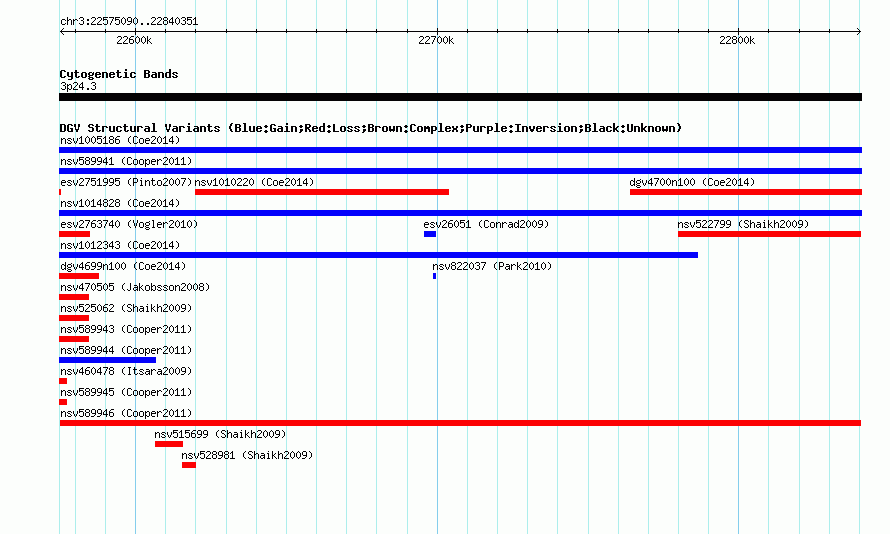The image size is (890, 534).
Task: Click the nsv1014828 blue gain bar
Action: (460, 213)
